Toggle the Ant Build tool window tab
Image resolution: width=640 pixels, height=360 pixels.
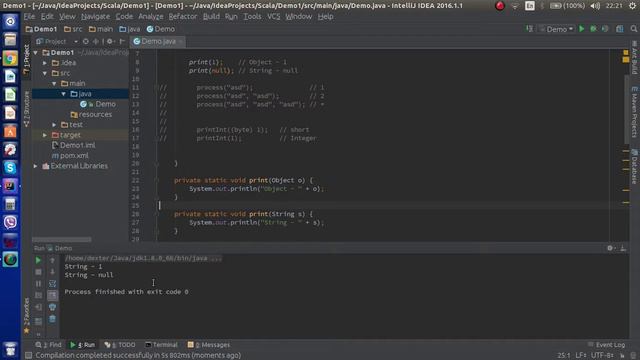(x=634, y=58)
